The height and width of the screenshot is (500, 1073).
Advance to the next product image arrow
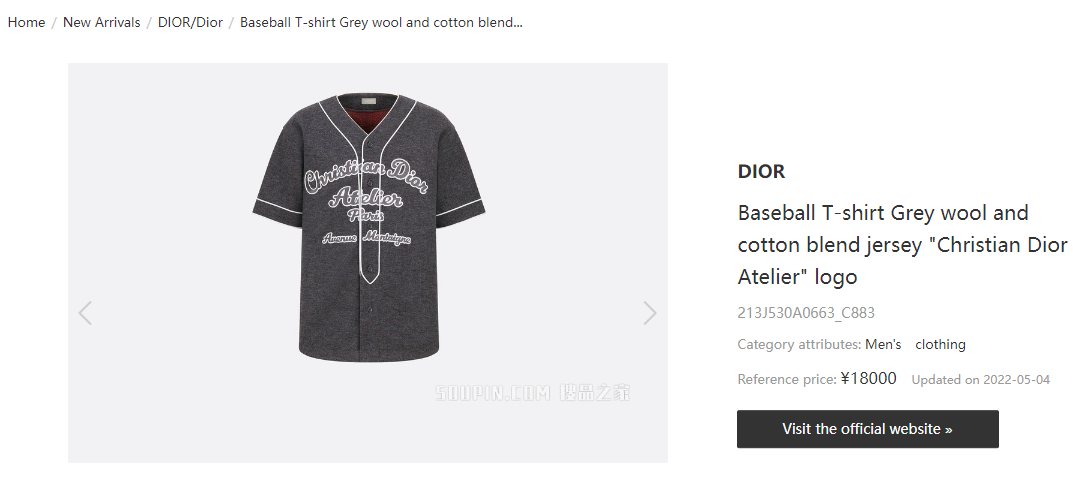click(650, 313)
